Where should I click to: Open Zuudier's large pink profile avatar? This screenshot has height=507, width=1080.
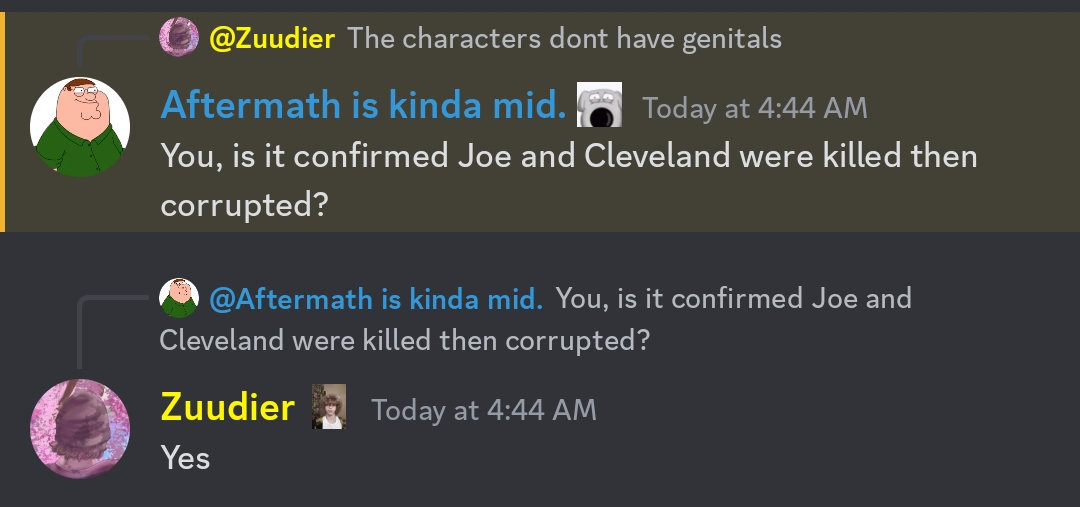(80, 429)
